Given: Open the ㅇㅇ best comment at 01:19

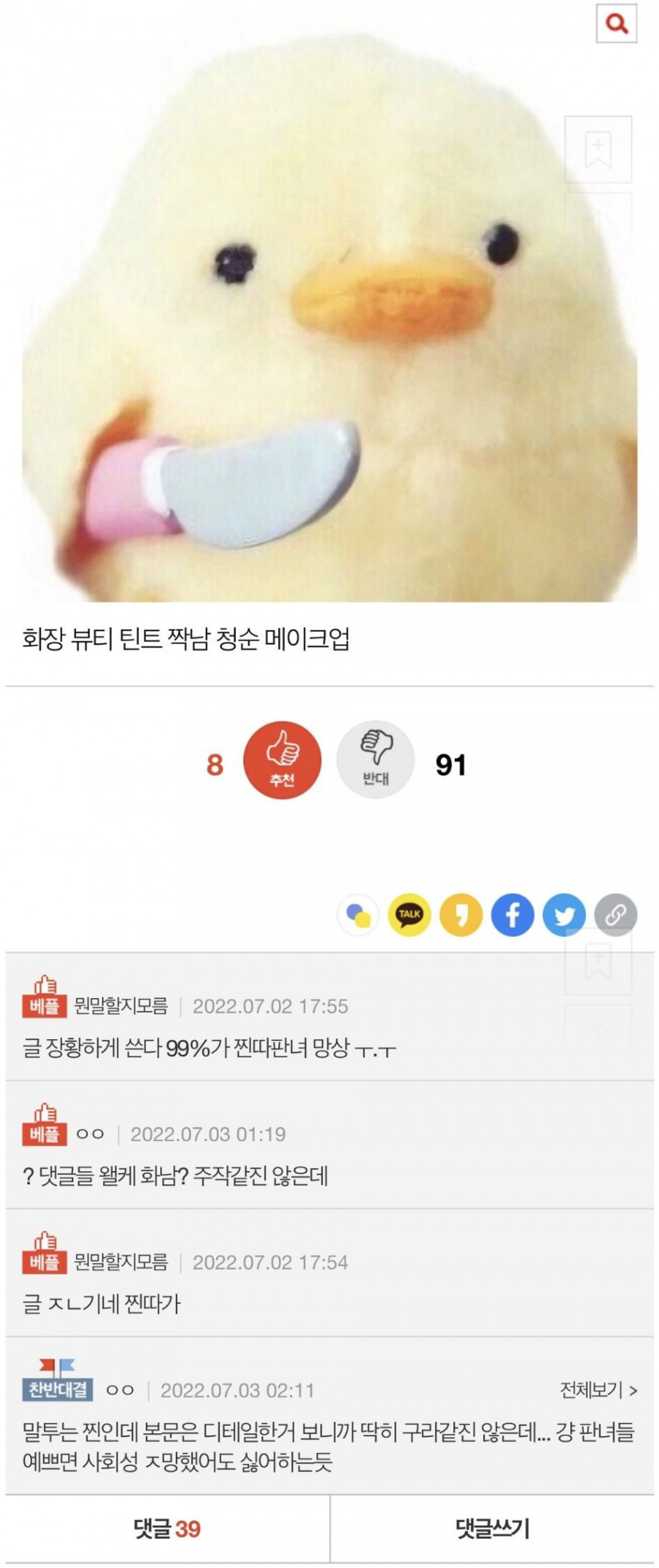Looking at the screenshot, I should tap(329, 1145).
